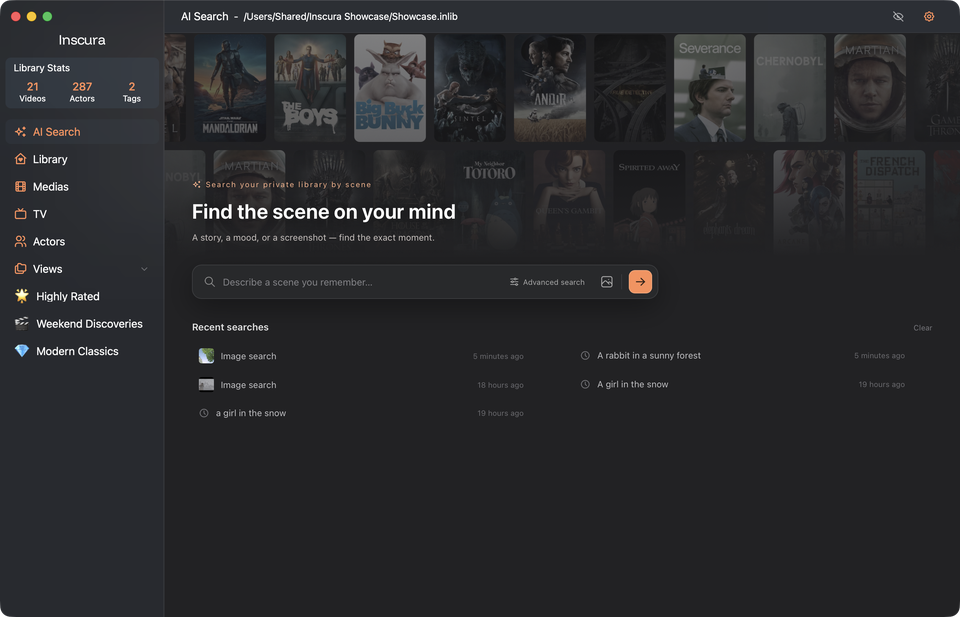Open settings gear icon in title bar
The image size is (960, 617).
[x=929, y=17]
